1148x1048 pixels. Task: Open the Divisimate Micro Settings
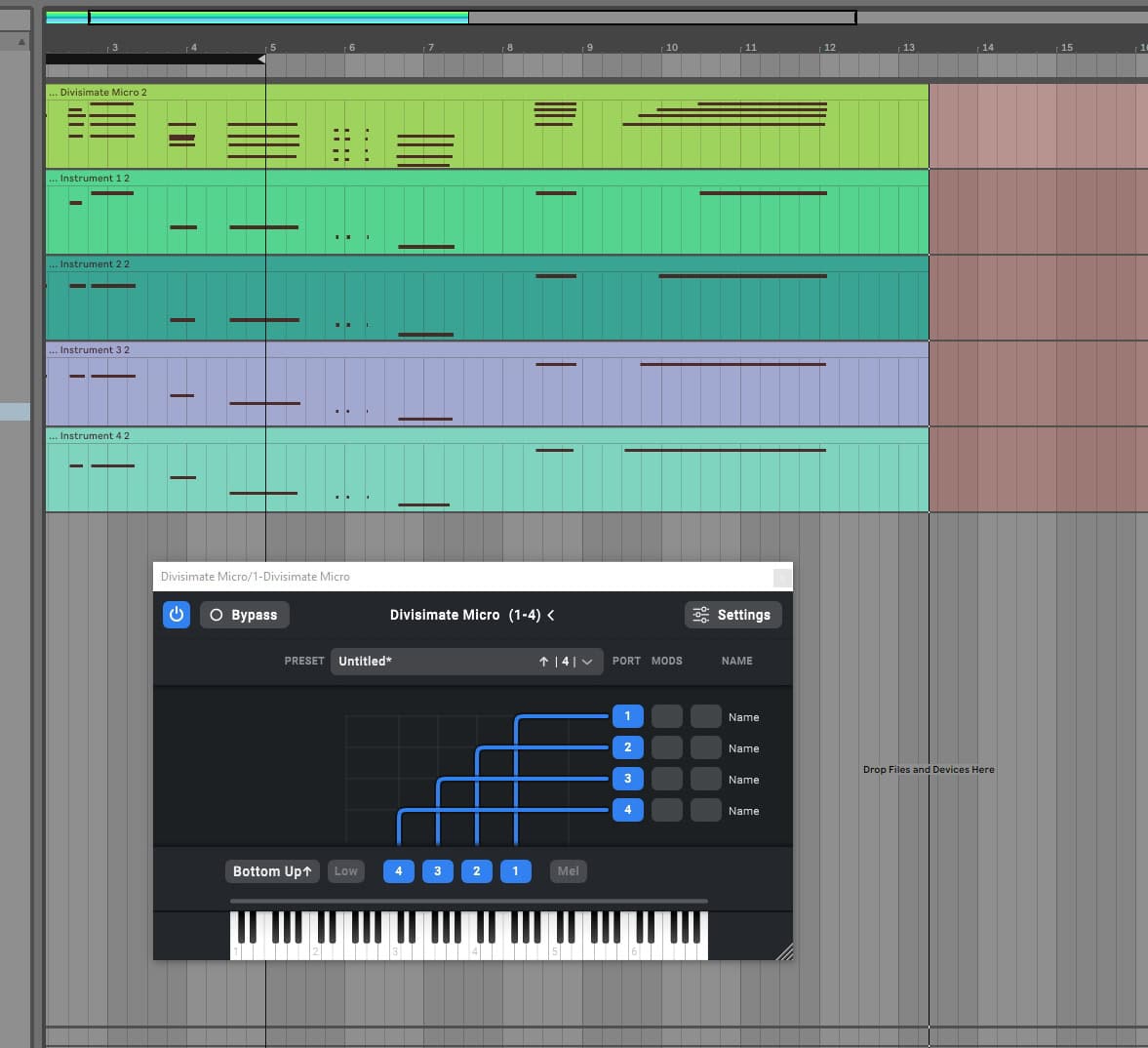point(732,615)
